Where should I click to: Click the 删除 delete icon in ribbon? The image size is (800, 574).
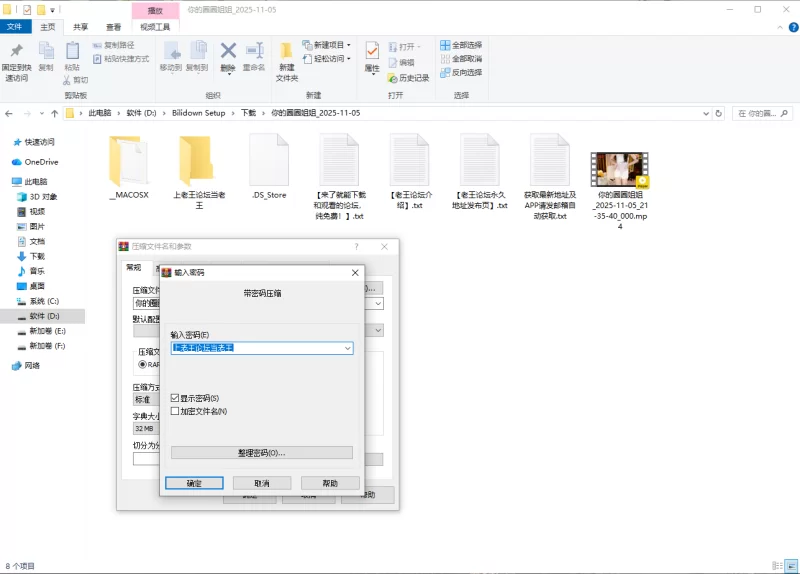(228, 51)
